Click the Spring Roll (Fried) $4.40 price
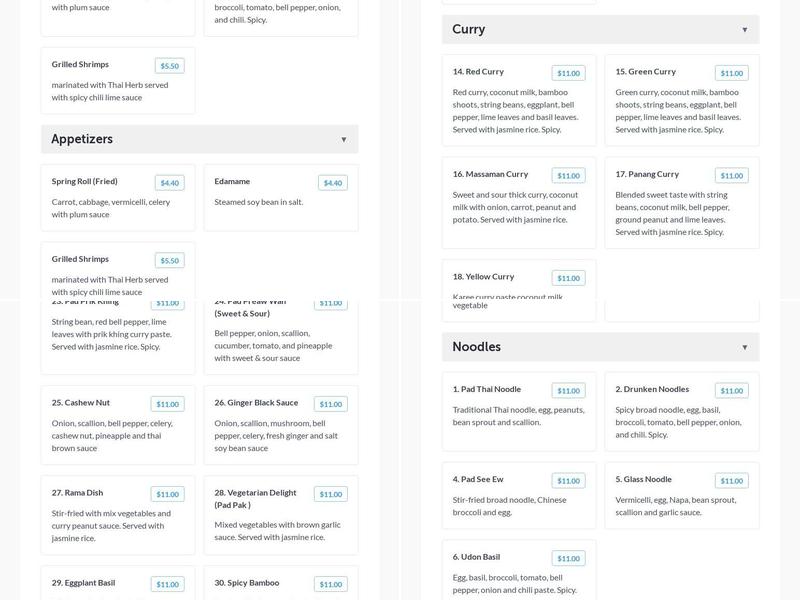 pos(169,183)
